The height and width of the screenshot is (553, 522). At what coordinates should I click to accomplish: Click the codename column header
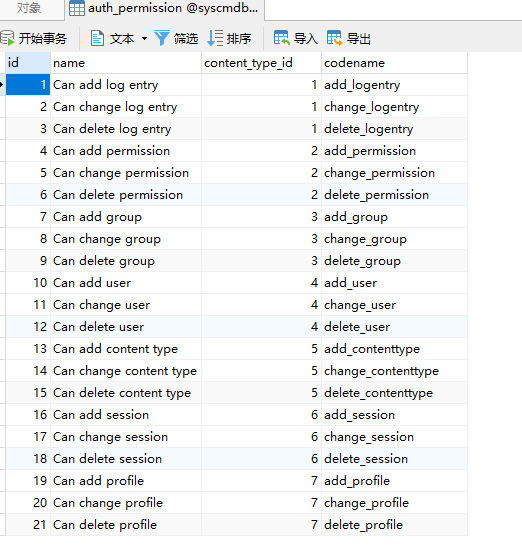[x=394, y=63]
